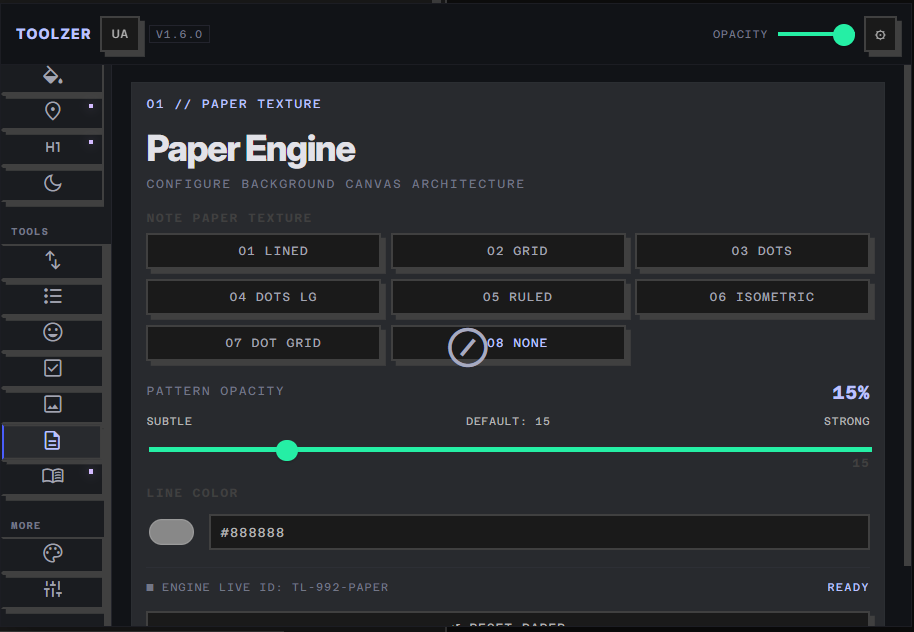This screenshot has height=632, width=914.
Task: Choose the 05 RULED paper texture
Action: click(508, 297)
